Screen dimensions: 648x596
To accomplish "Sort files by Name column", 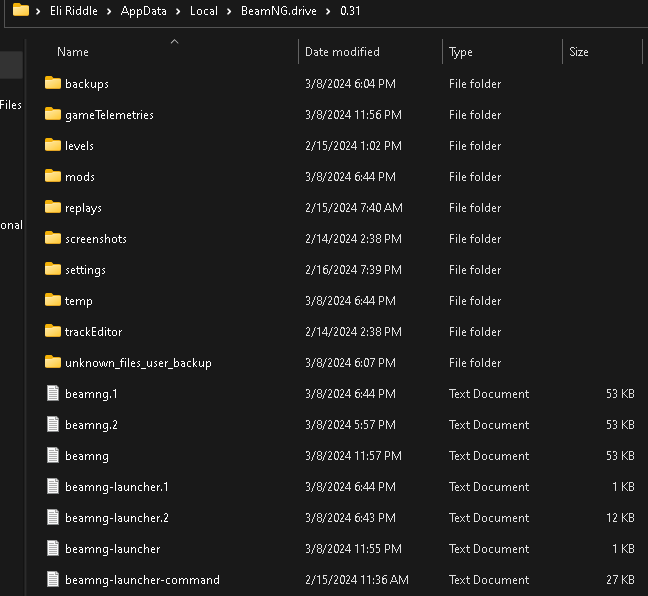I will 73,52.
